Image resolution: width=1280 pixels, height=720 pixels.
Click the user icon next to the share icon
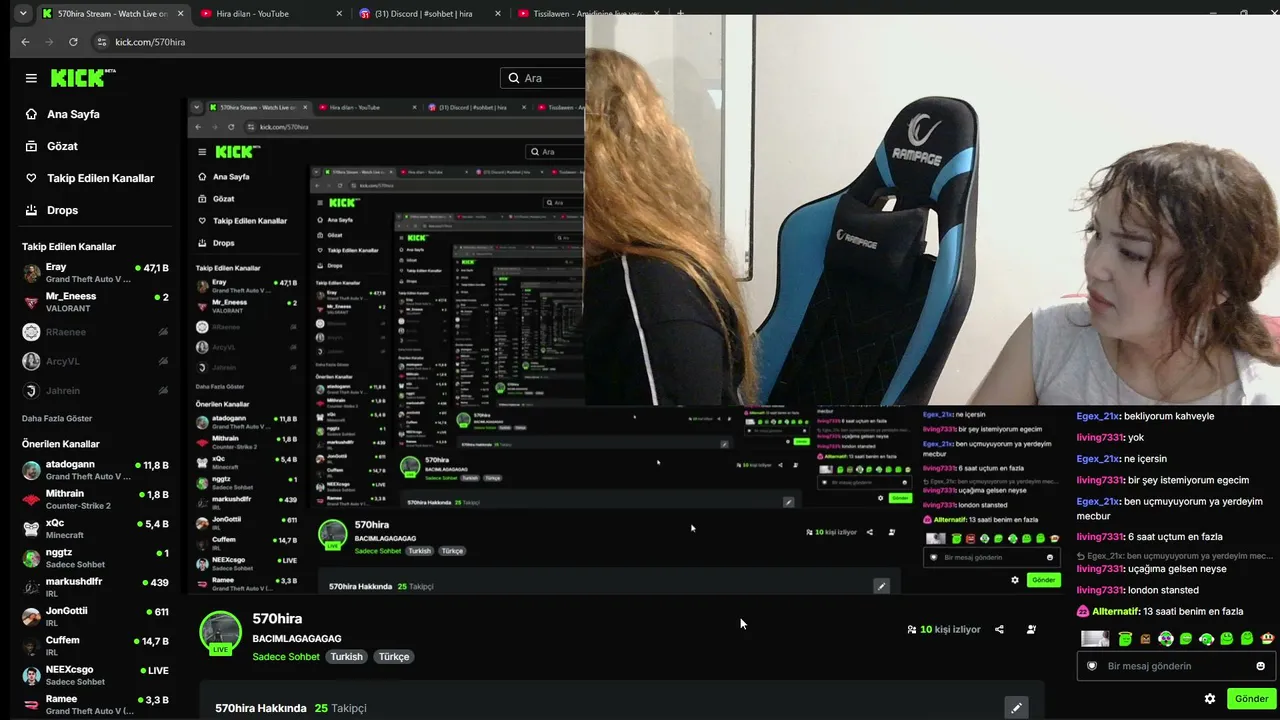coord(1031,630)
